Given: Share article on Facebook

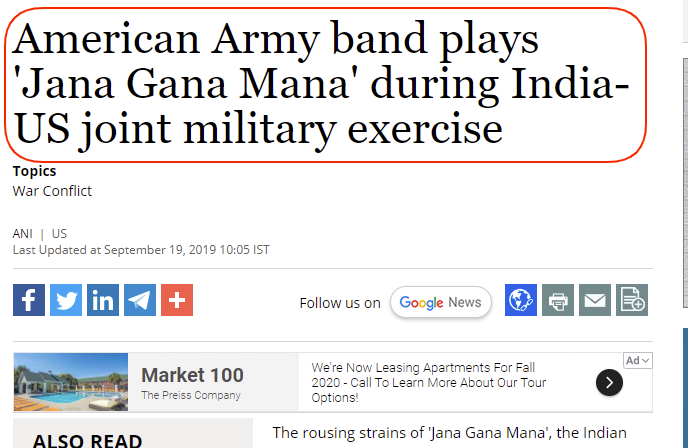Looking at the screenshot, I should 29,300.
